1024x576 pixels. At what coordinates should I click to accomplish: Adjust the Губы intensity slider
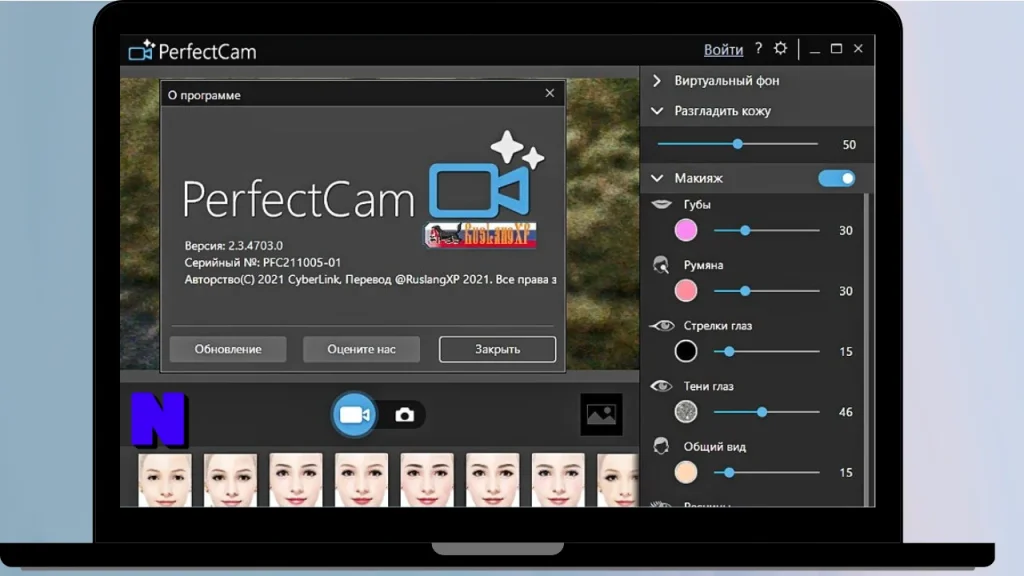pos(766,231)
